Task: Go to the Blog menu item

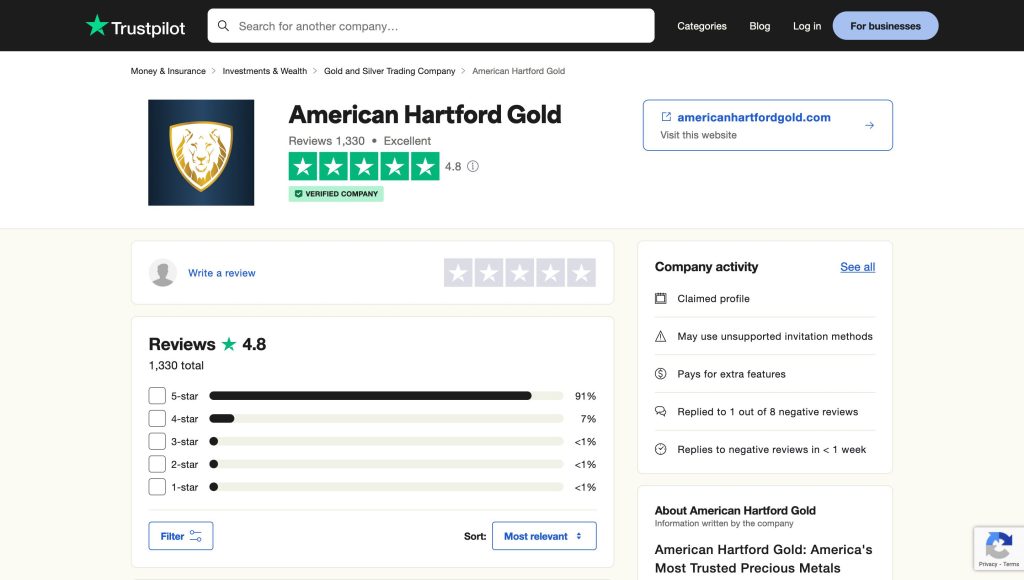Action: (x=760, y=26)
